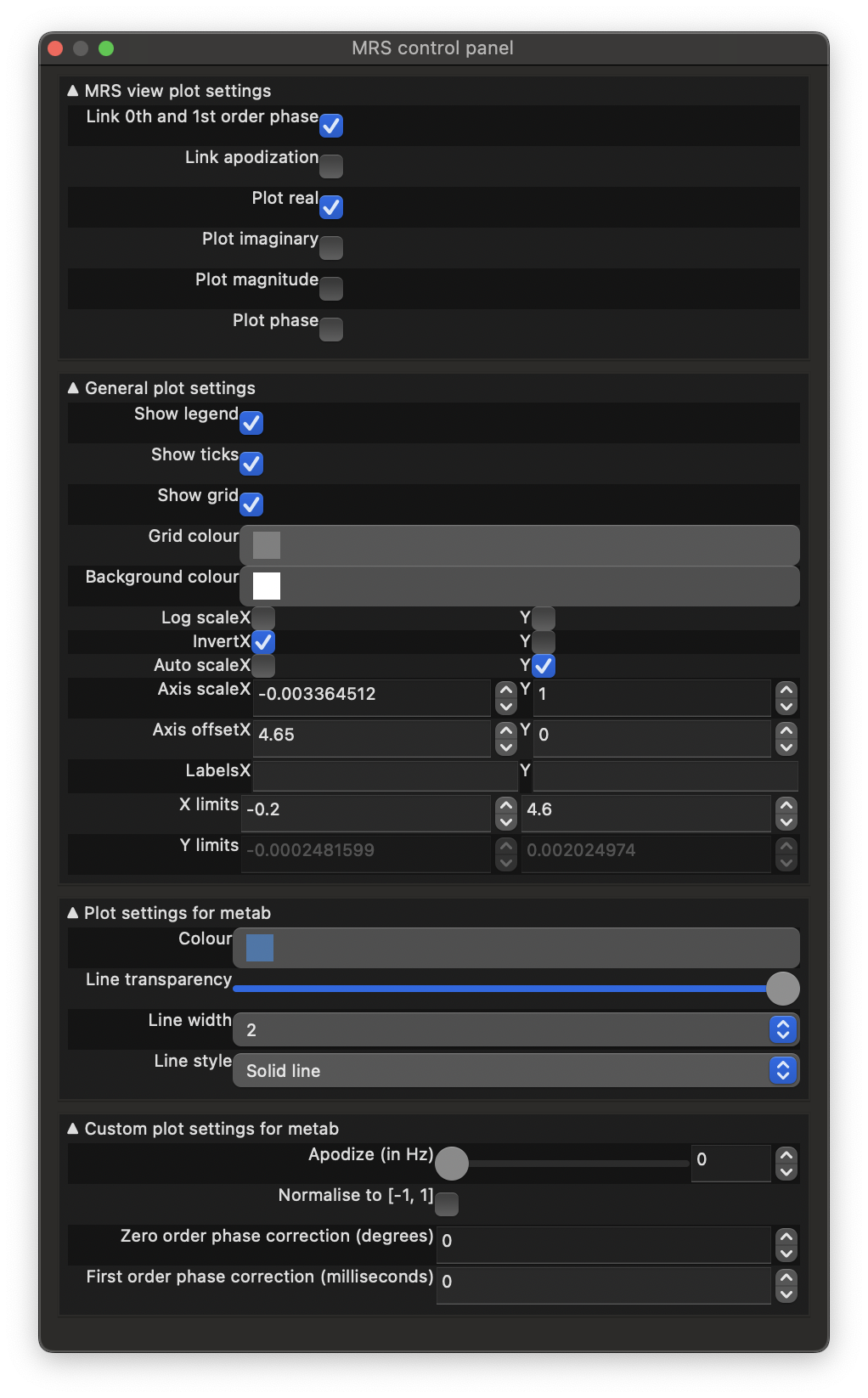Check the Normalise to [-1, 1] checkbox
Viewport: 868px width, 1398px height.
point(447,1204)
